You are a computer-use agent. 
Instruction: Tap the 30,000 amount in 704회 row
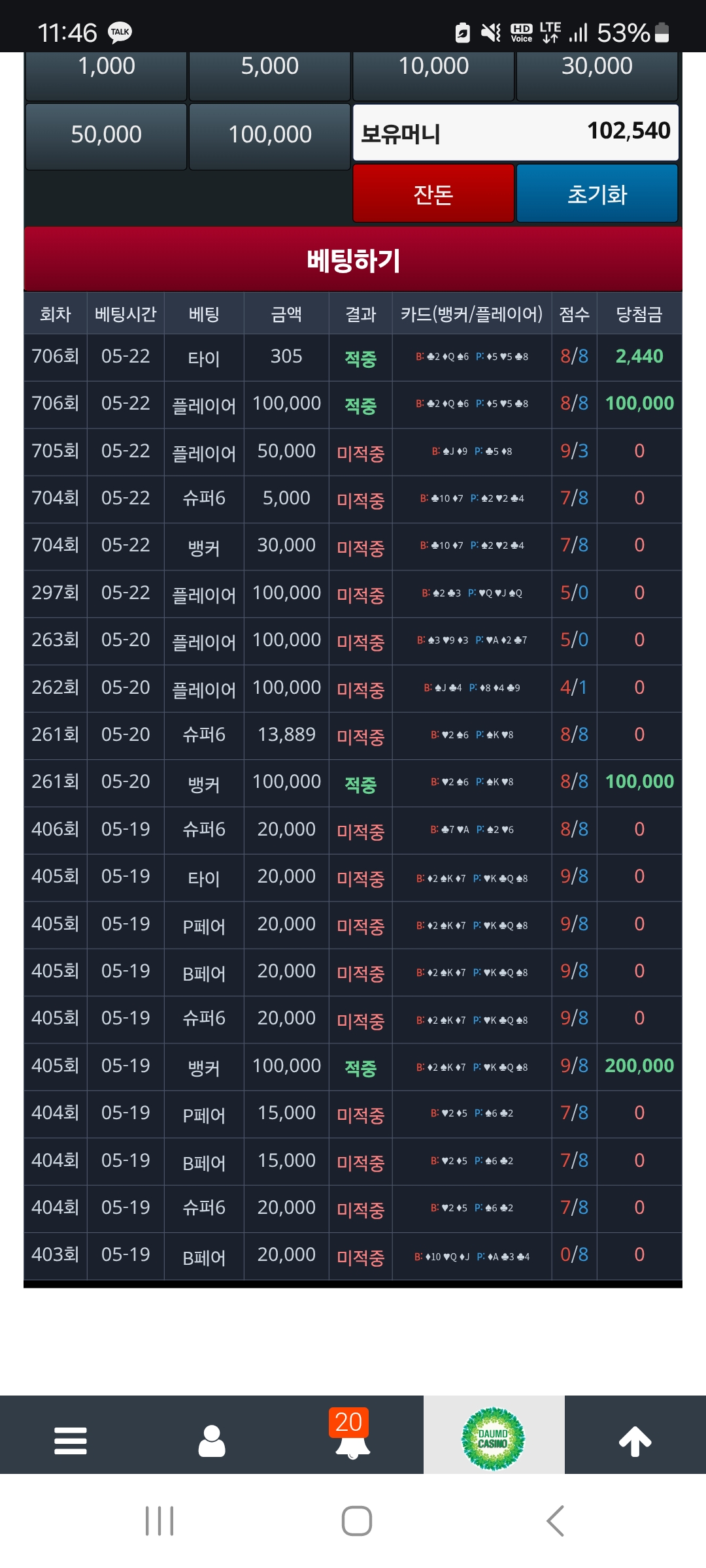tap(286, 545)
